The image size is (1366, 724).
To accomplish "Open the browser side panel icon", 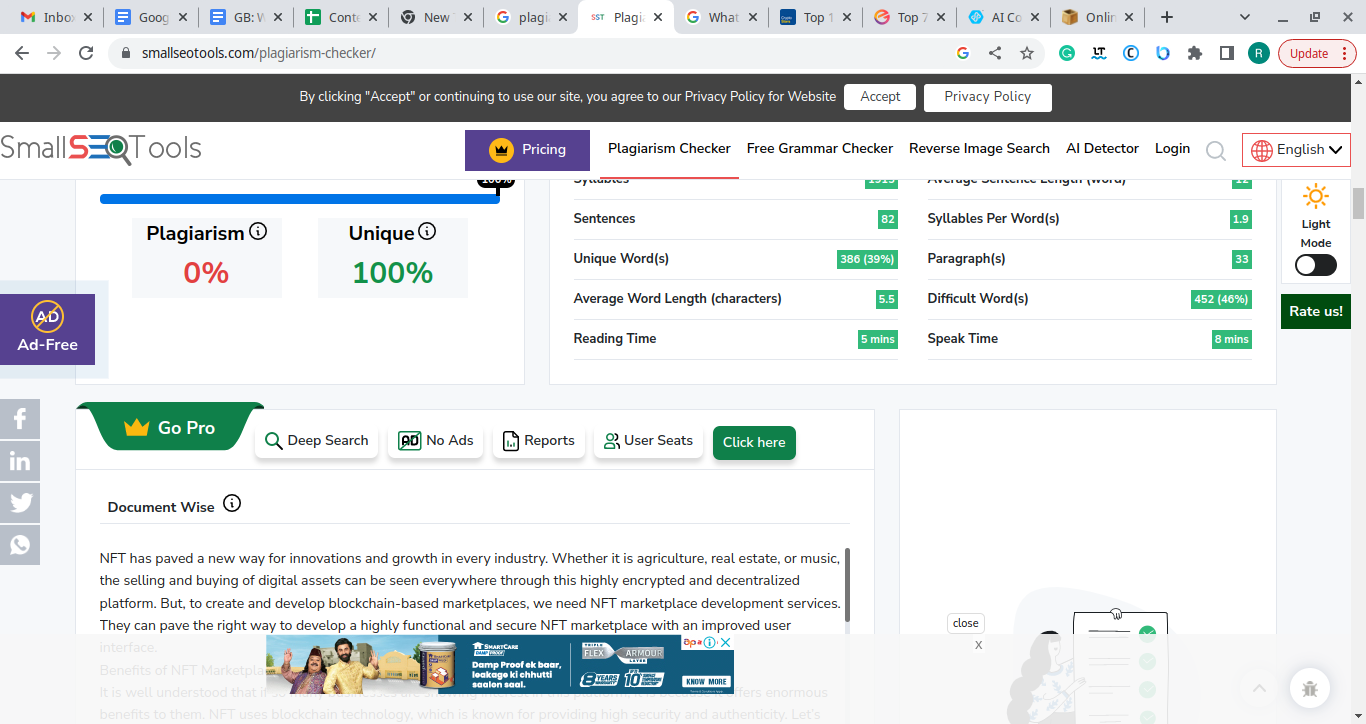I will point(1227,54).
